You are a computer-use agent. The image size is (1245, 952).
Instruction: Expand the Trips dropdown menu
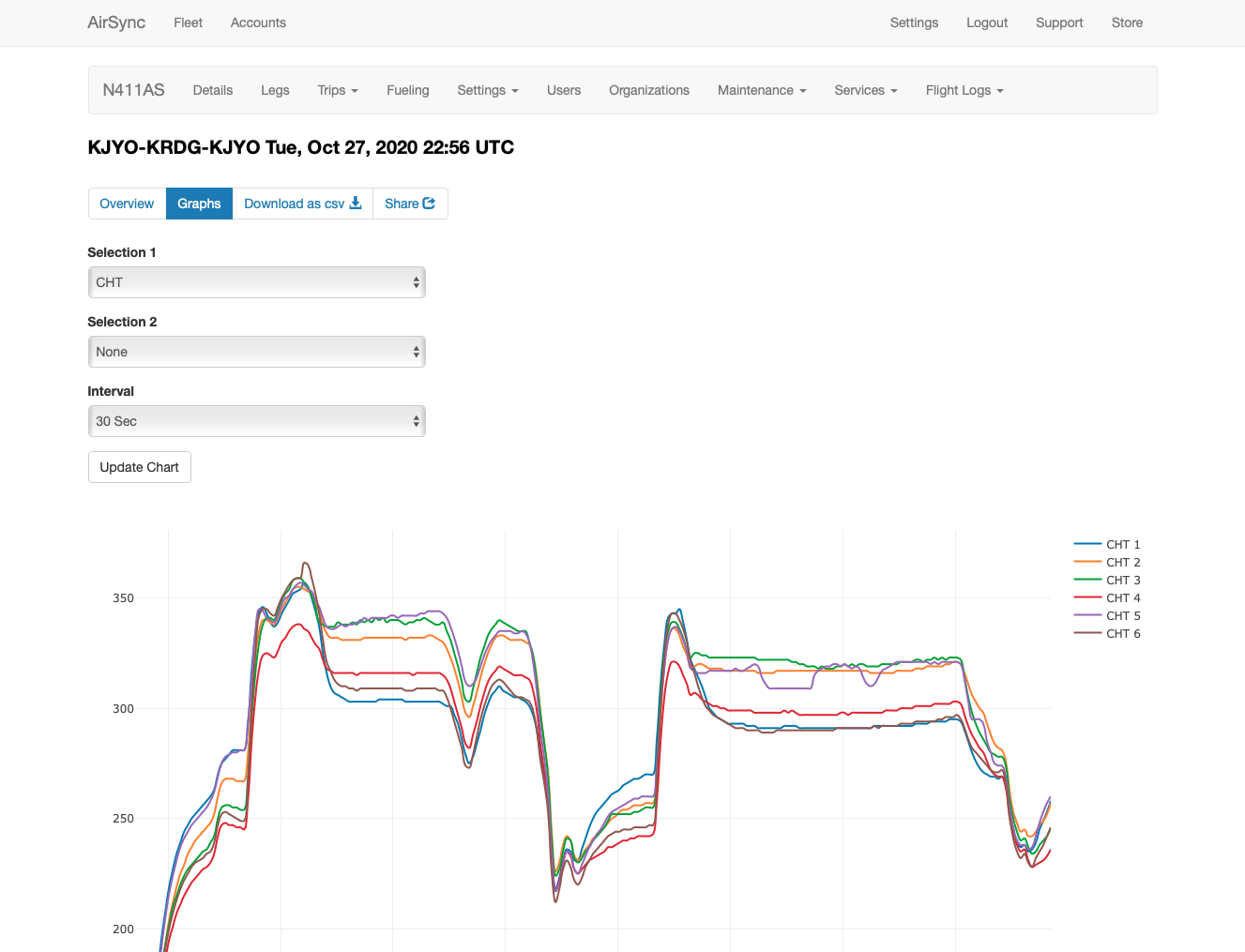pos(338,90)
